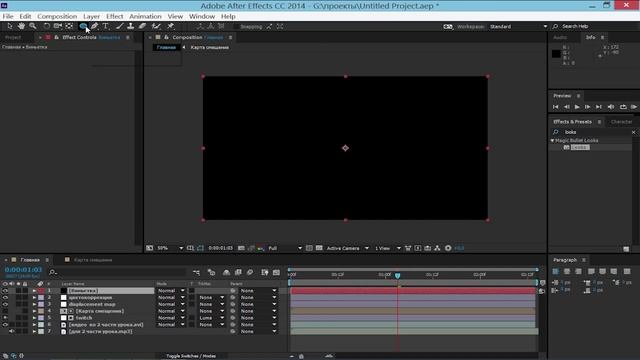Toggle visibility of layer 5 switch
Image resolution: width=640 pixels, height=360 pixels.
click(x=5, y=318)
